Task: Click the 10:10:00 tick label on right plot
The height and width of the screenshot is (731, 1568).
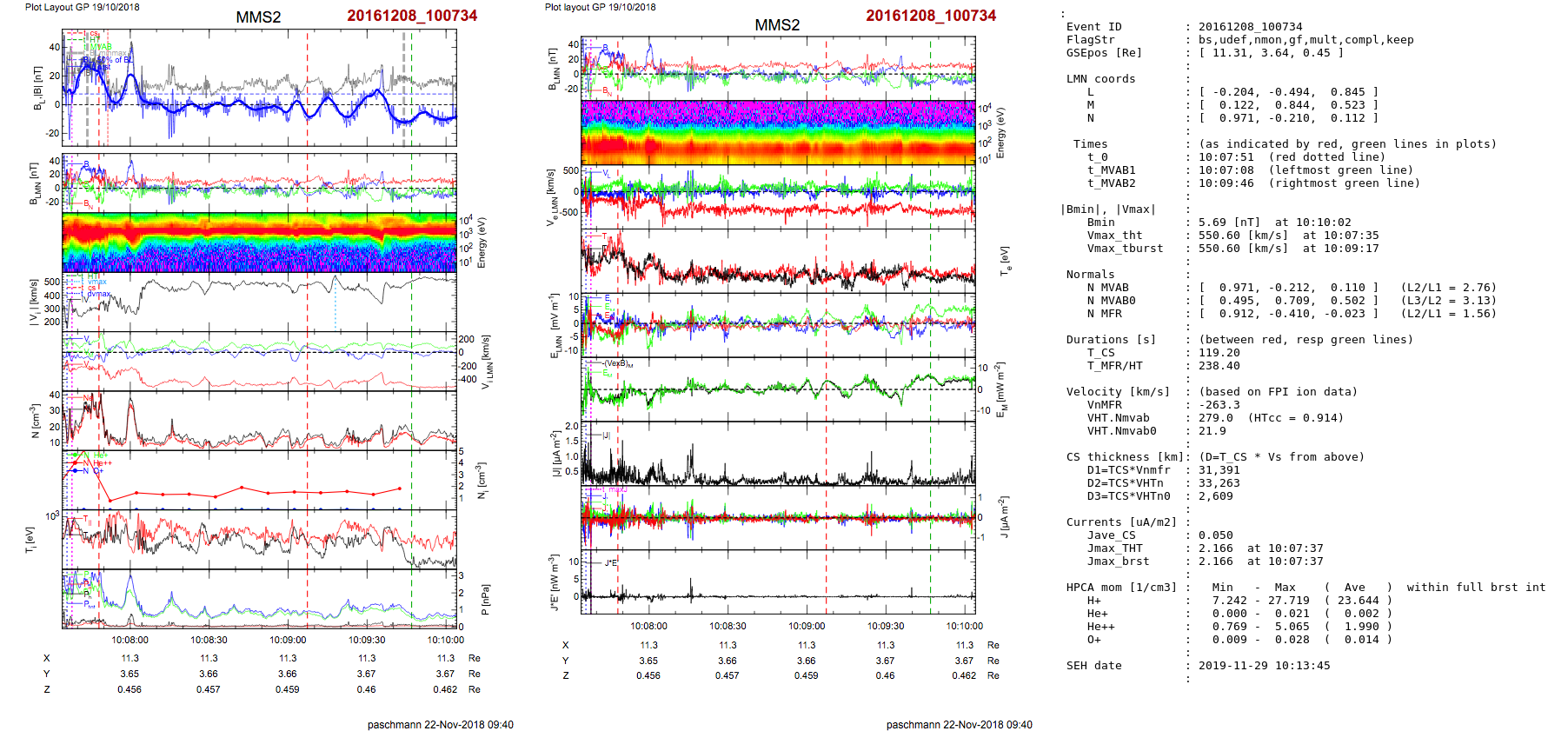Action: (964, 626)
